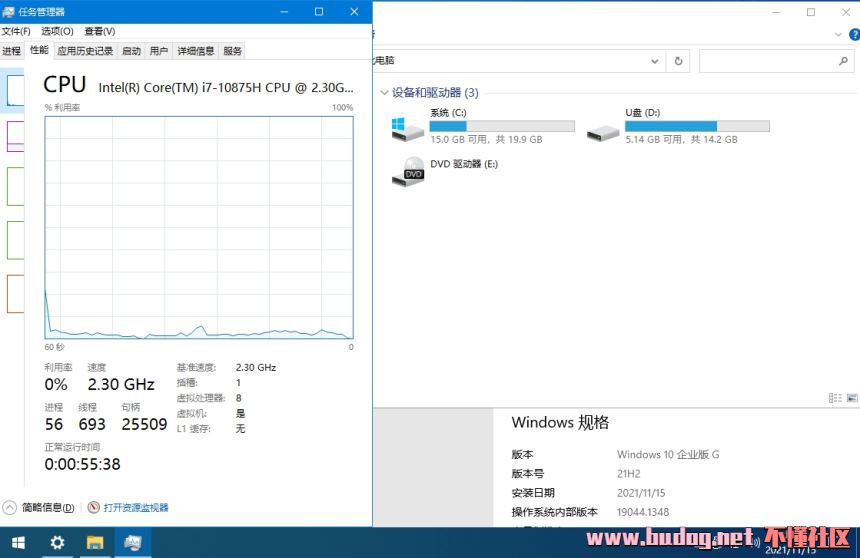Click the Task Manager taskbar icon
Image resolution: width=860 pixels, height=558 pixels.
tap(132, 543)
